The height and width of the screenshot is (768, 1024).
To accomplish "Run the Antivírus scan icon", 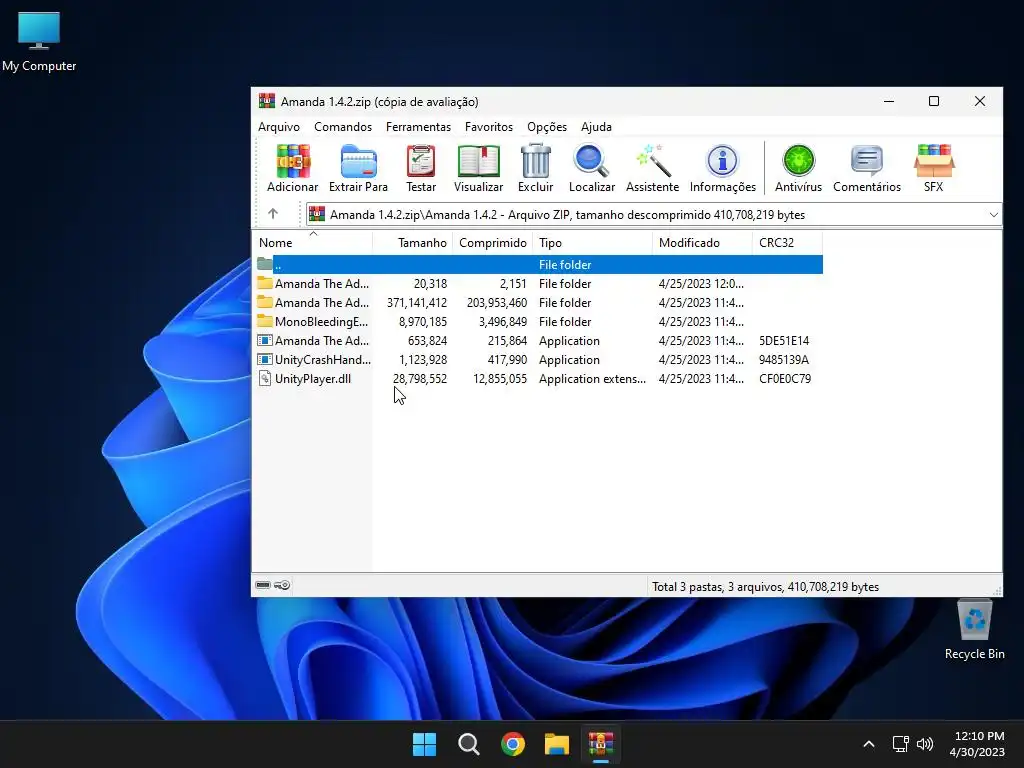I will pos(798,168).
